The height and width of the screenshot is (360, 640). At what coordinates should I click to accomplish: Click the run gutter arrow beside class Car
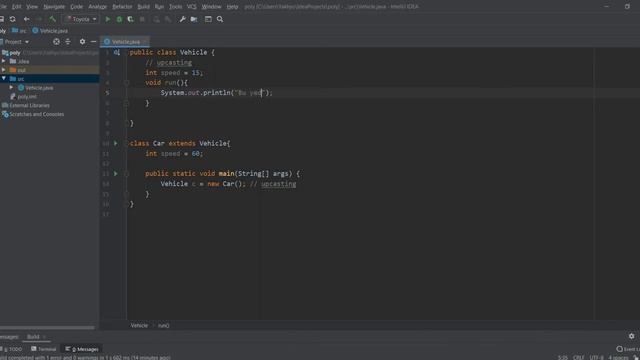(116, 143)
